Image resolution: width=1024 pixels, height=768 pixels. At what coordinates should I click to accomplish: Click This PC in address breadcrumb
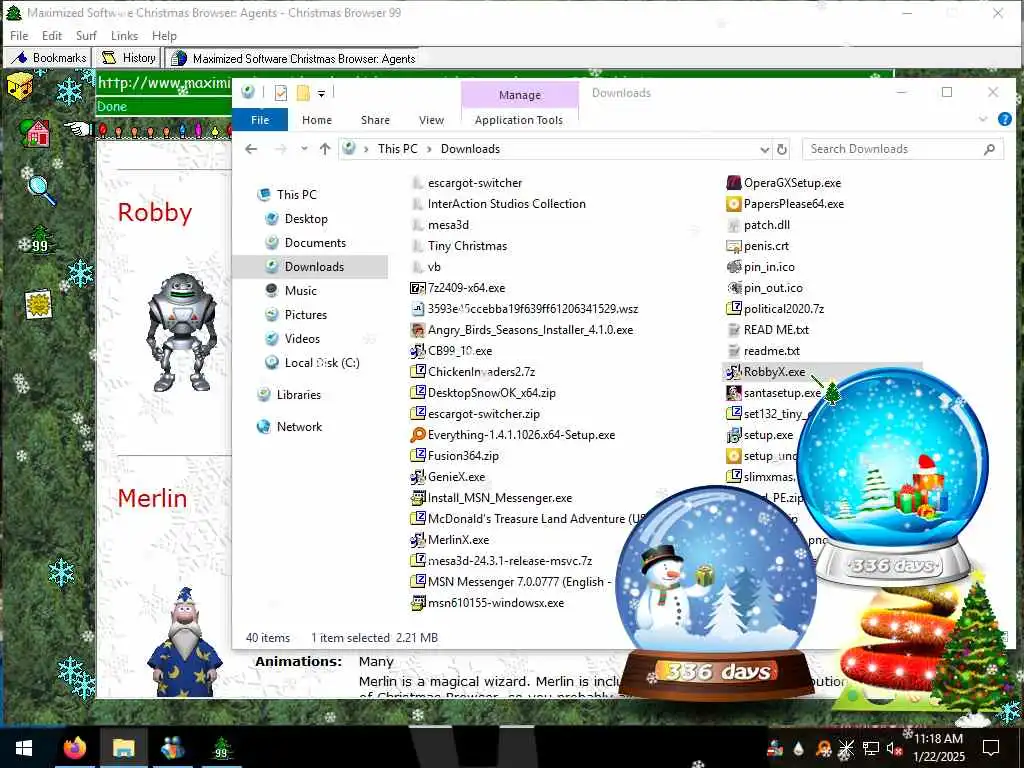[x=397, y=149]
